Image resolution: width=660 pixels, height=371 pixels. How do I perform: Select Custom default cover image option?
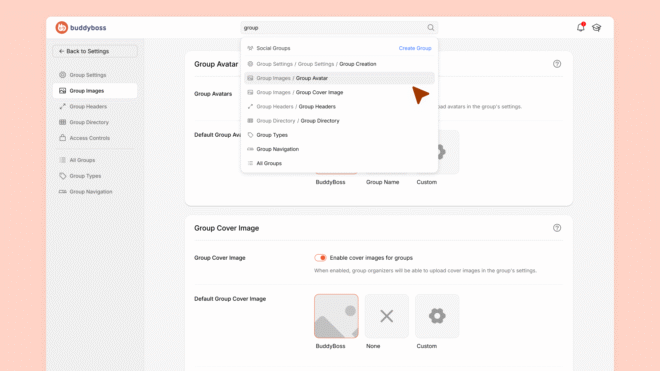click(x=437, y=316)
